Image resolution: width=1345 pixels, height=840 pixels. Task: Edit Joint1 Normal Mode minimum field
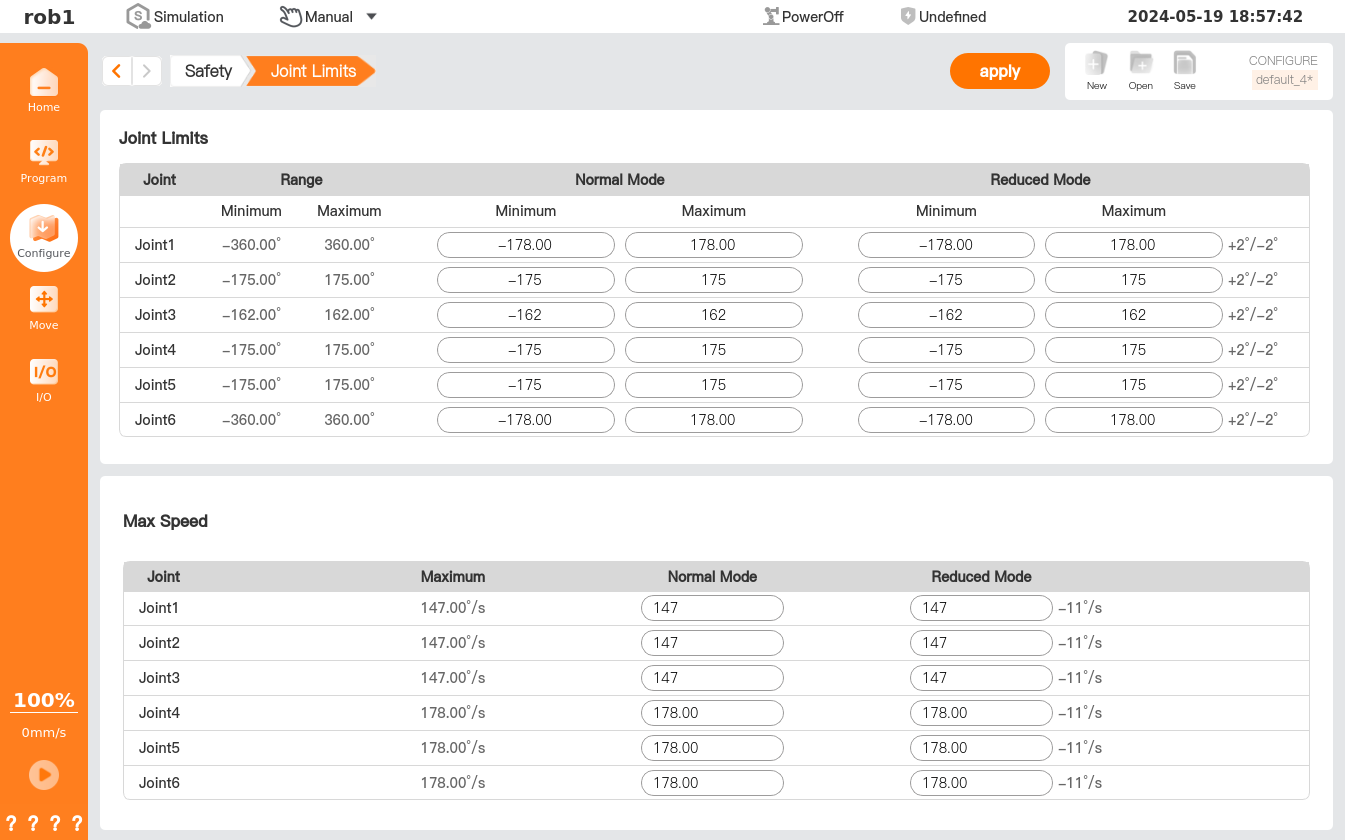(525, 245)
